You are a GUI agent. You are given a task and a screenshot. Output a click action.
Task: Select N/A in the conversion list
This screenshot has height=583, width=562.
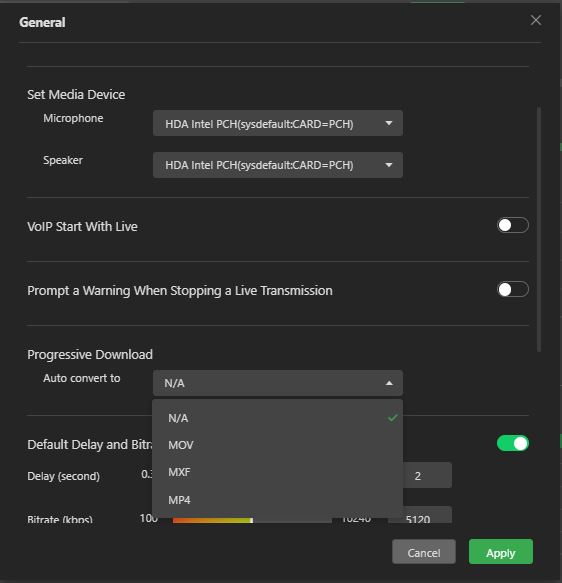(x=278, y=418)
